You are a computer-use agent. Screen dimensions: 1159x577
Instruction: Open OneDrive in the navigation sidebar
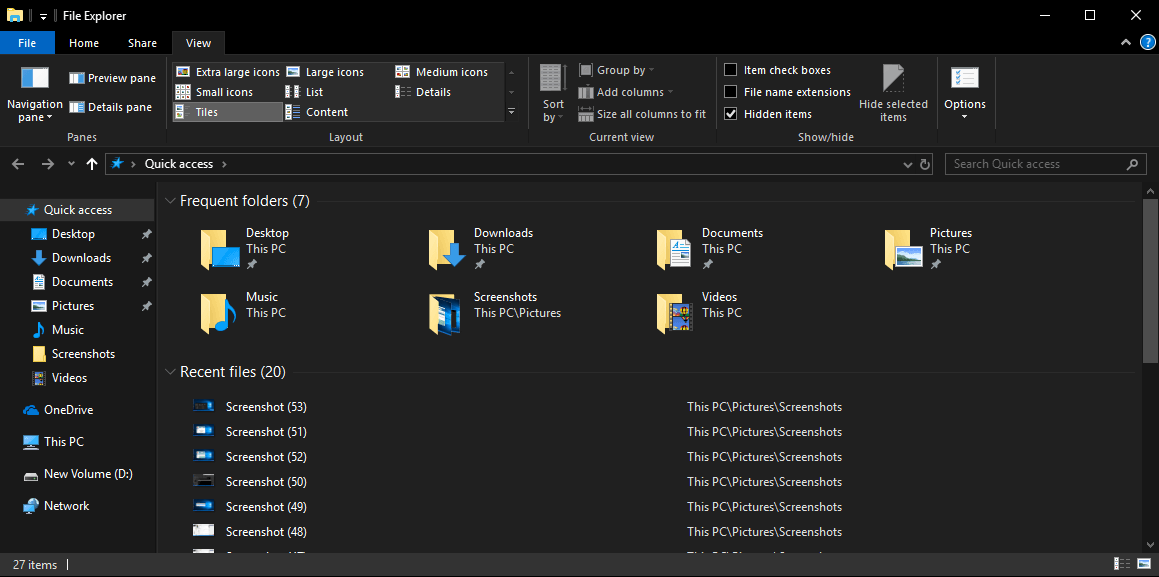(68, 410)
